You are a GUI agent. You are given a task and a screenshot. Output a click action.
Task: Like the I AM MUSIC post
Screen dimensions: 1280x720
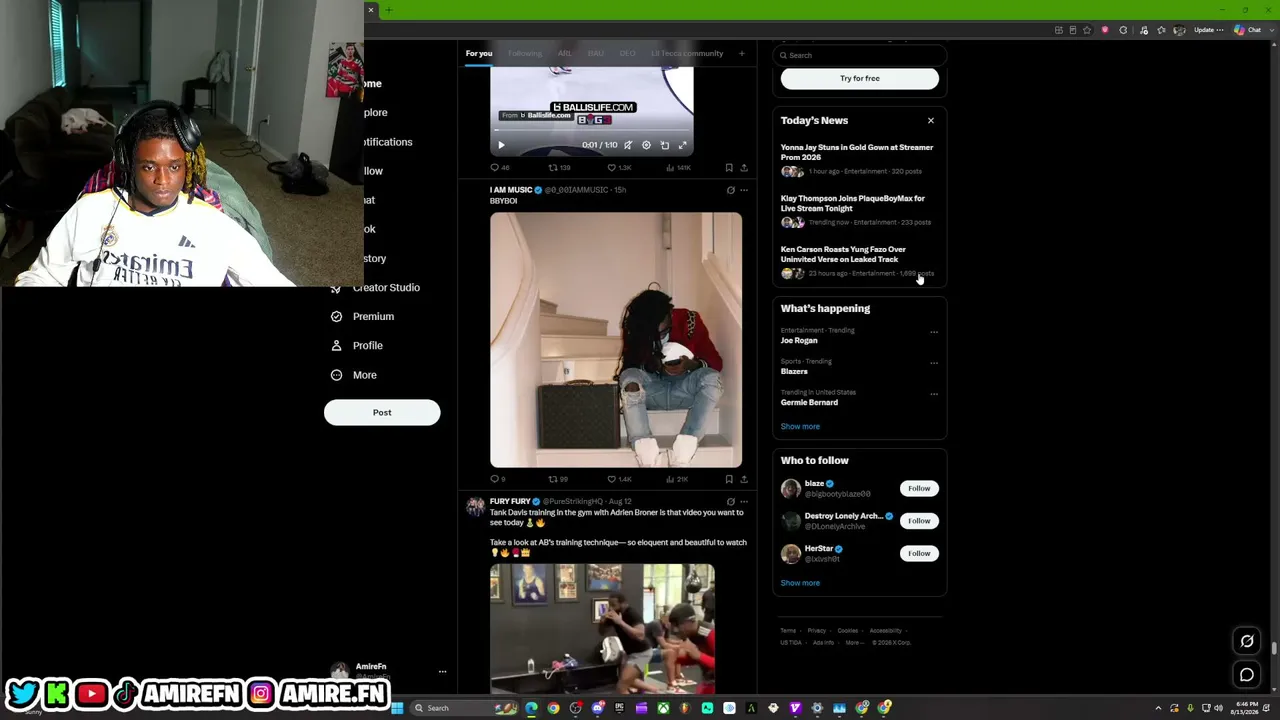(619, 479)
